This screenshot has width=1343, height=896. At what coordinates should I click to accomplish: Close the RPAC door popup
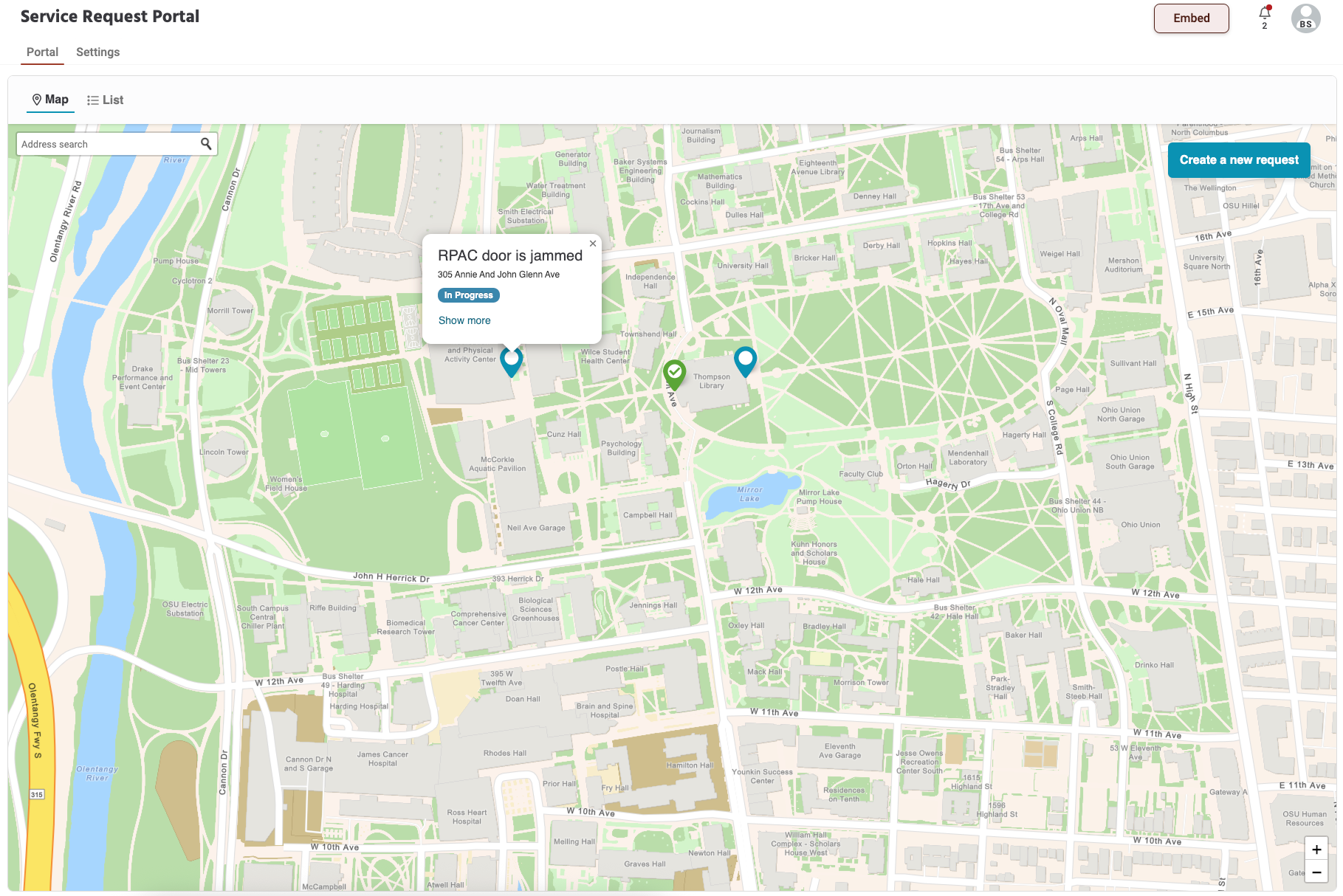592,244
